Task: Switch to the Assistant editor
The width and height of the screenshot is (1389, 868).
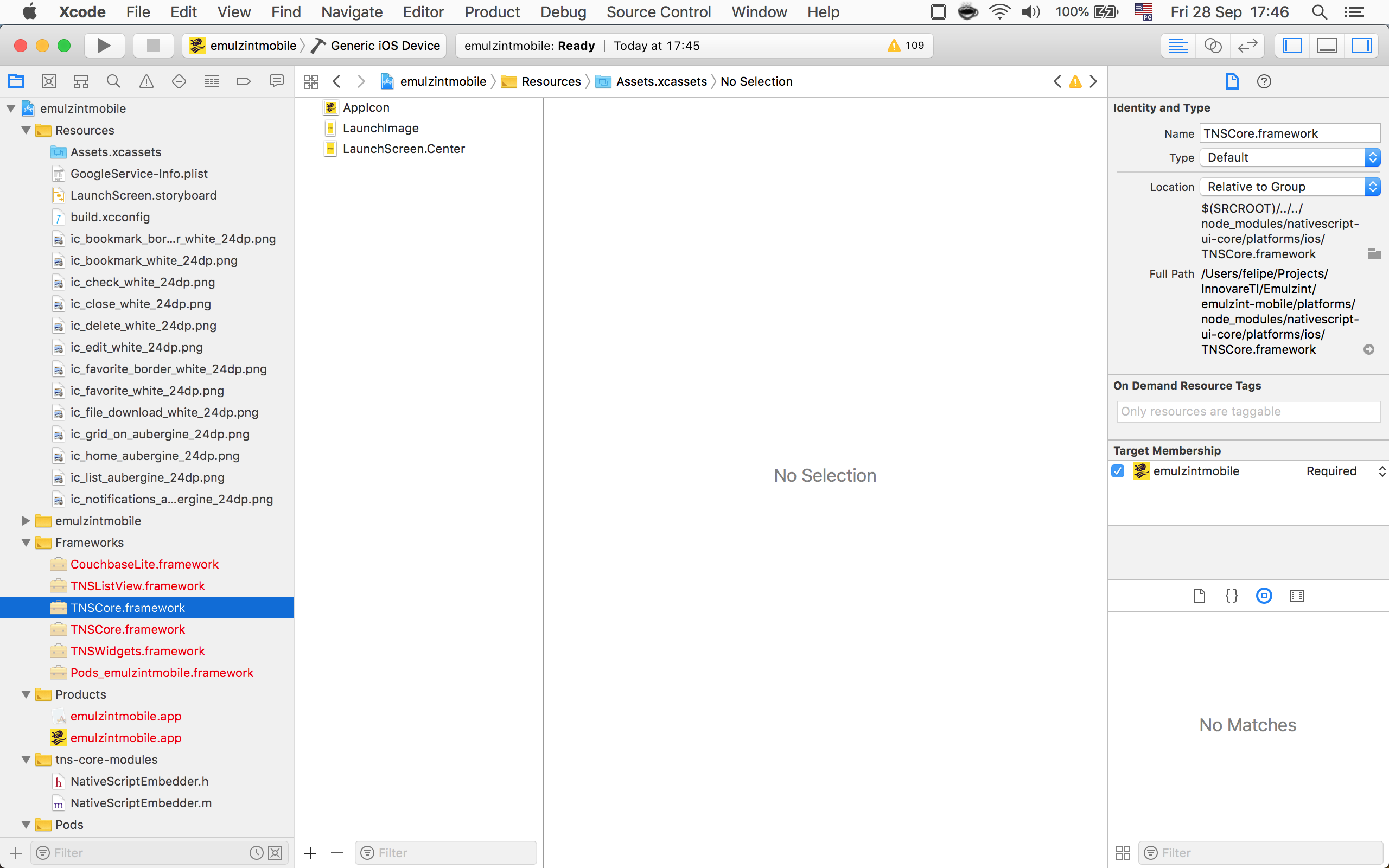Action: point(1212,46)
